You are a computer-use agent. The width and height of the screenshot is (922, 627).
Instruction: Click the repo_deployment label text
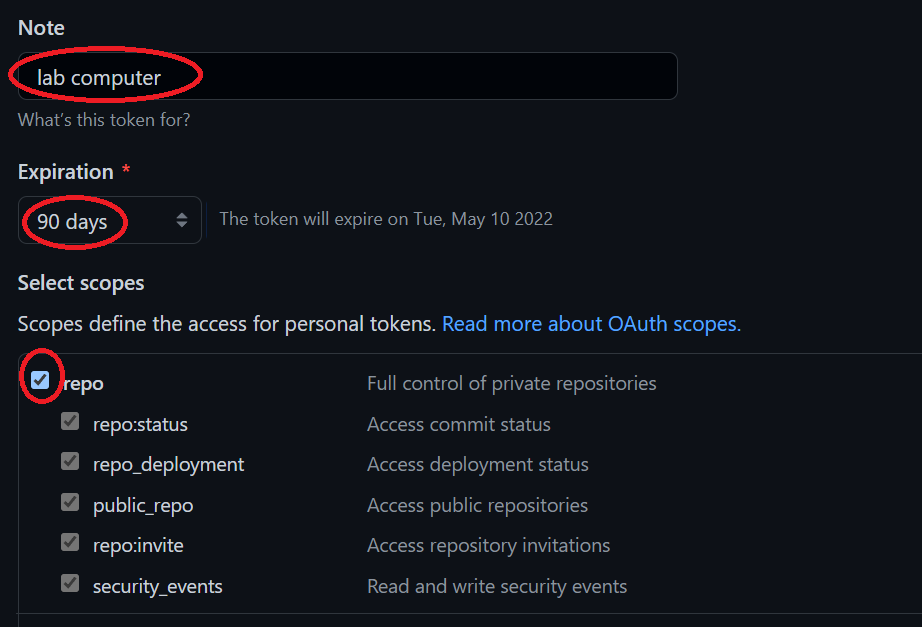pyautogui.click(x=168, y=465)
